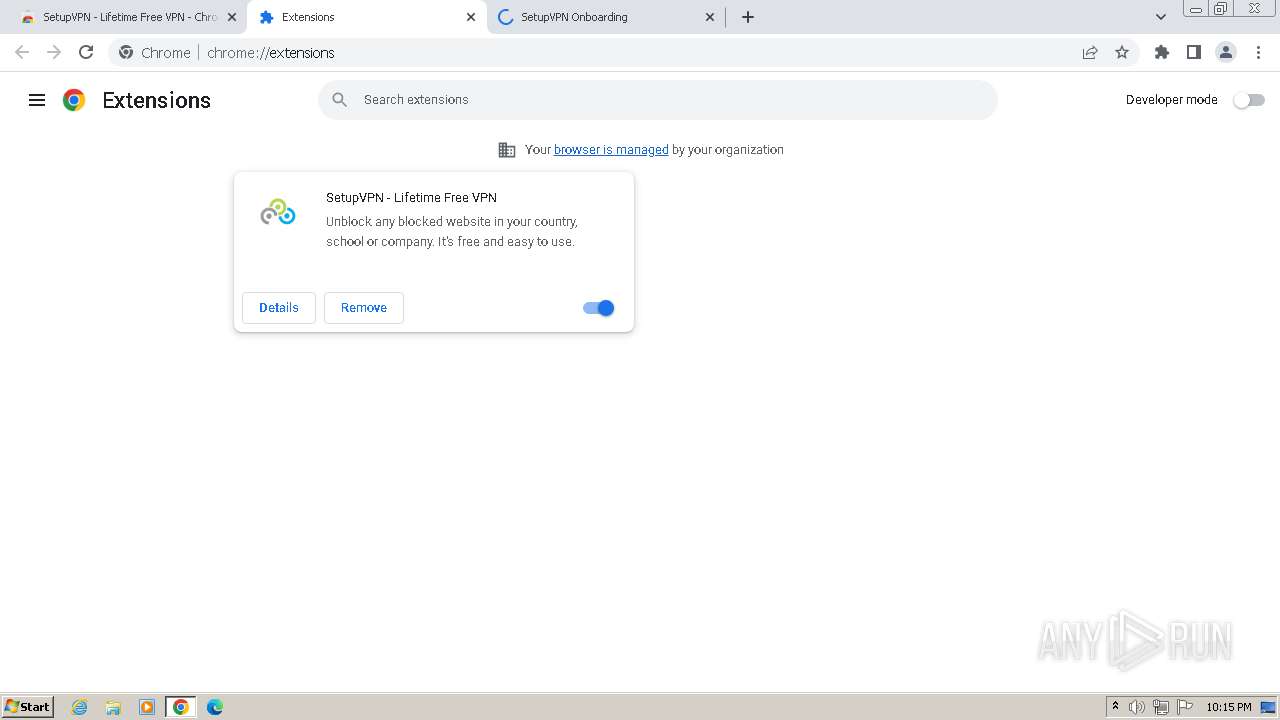Open the Action Center flag icon
This screenshot has width=1280, height=720.
pos(1185,707)
